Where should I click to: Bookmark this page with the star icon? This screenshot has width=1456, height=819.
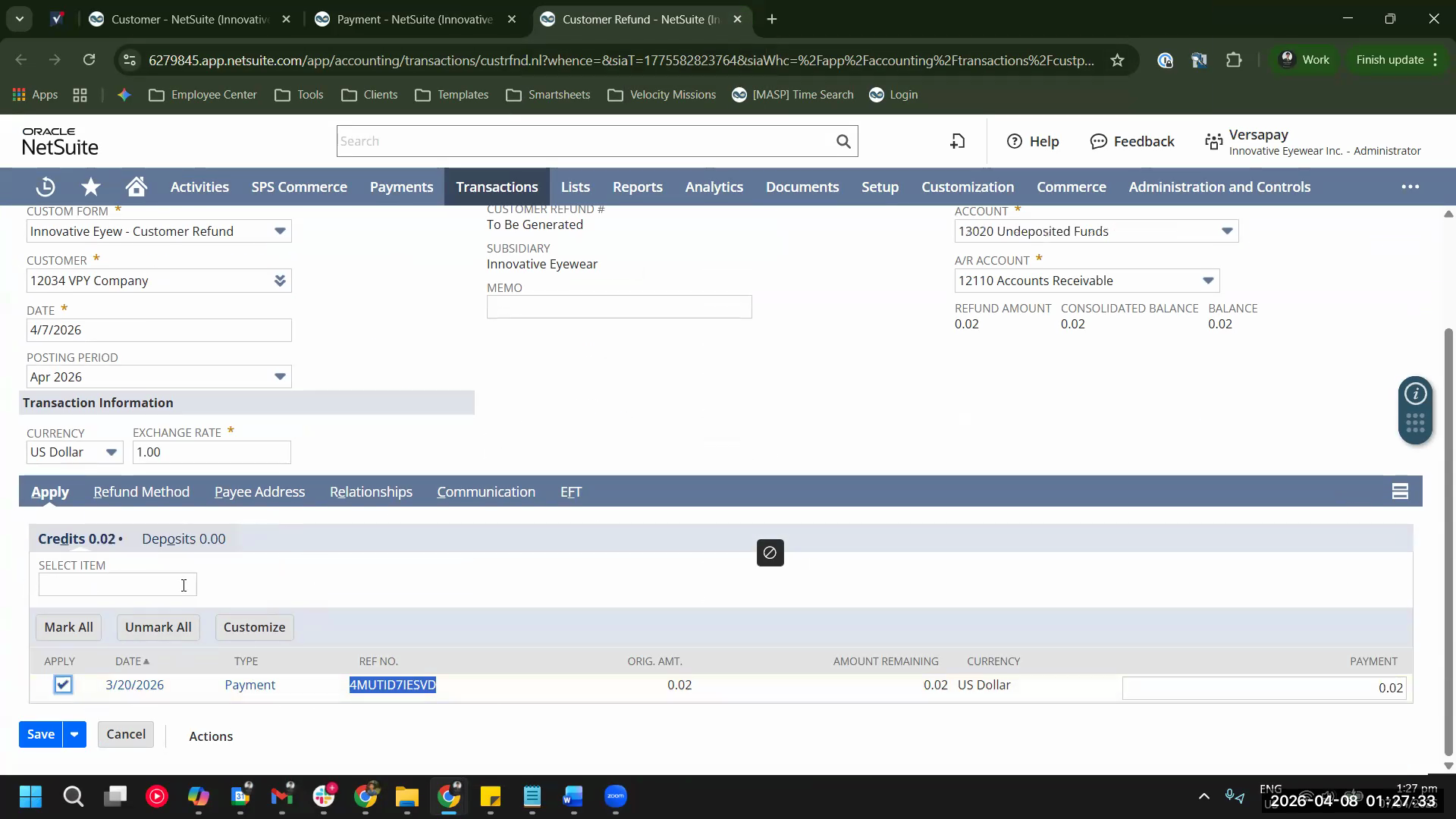pyautogui.click(x=1117, y=60)
